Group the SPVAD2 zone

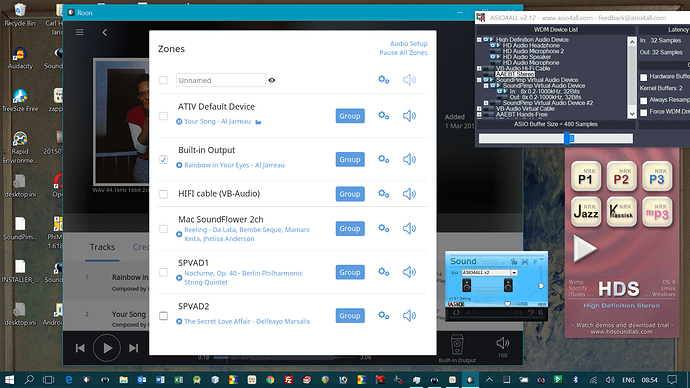[350, 315]
